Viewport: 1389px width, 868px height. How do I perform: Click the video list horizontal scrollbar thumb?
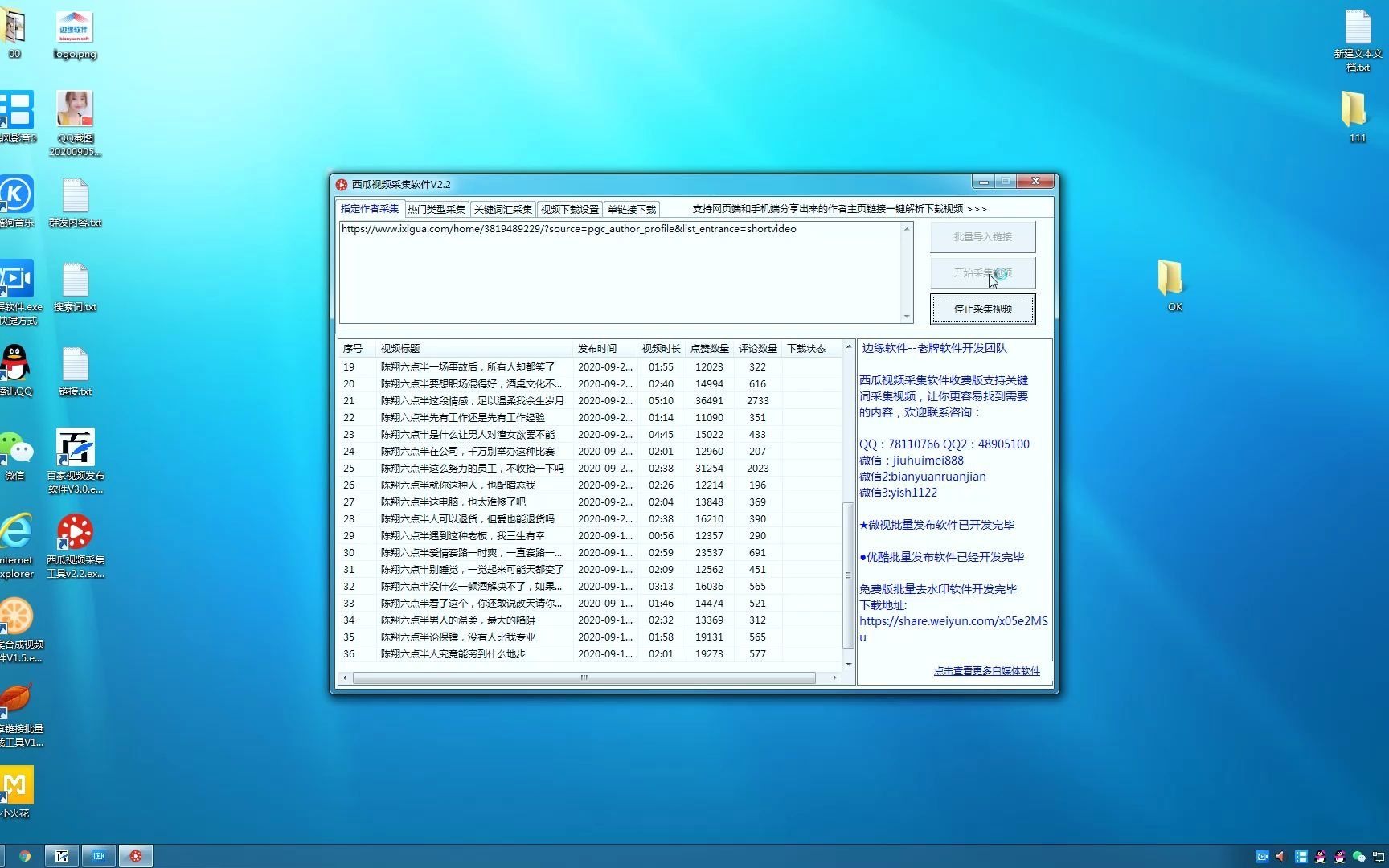click(x=584, y=678)
